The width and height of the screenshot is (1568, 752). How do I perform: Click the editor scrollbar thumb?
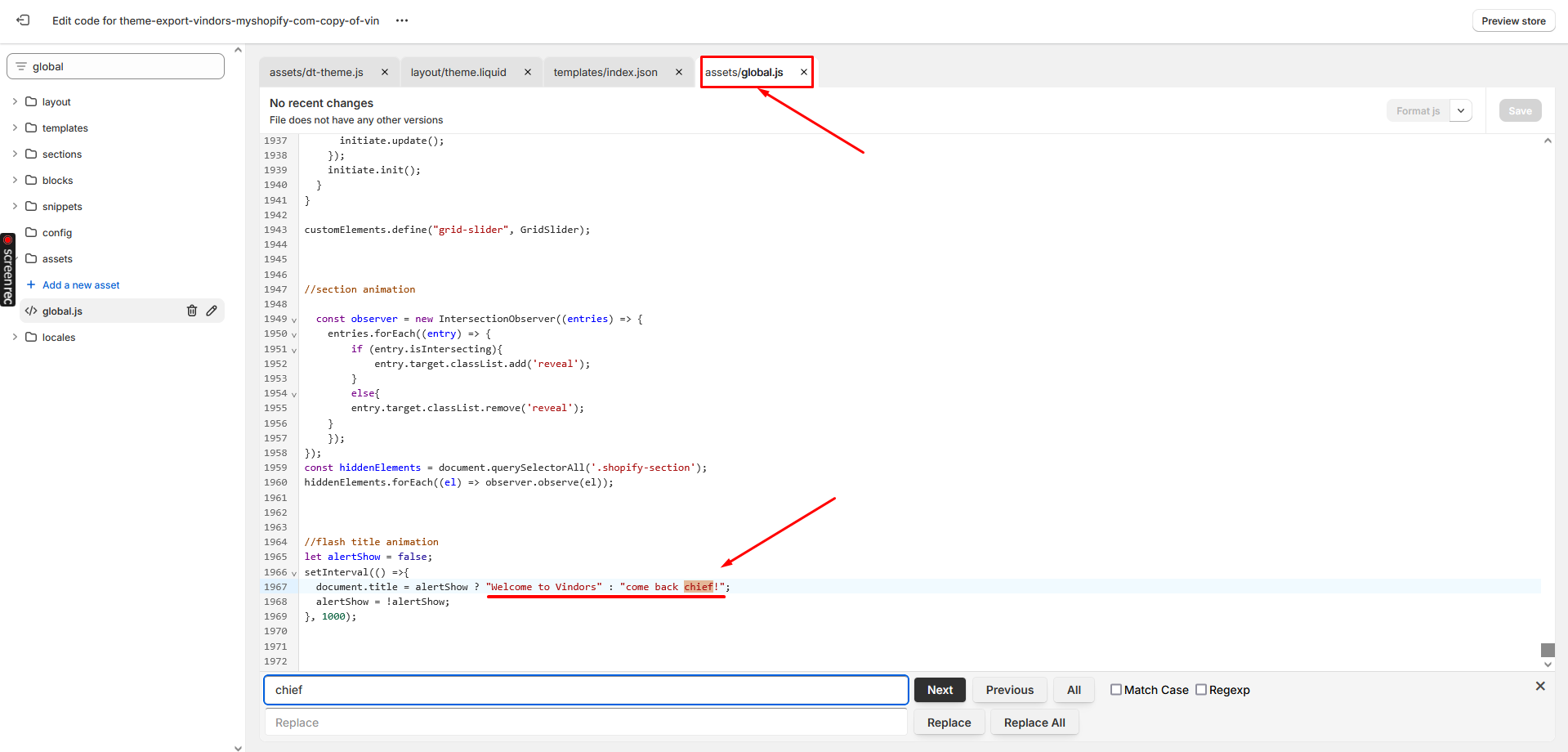click(x=1548, y=650)
